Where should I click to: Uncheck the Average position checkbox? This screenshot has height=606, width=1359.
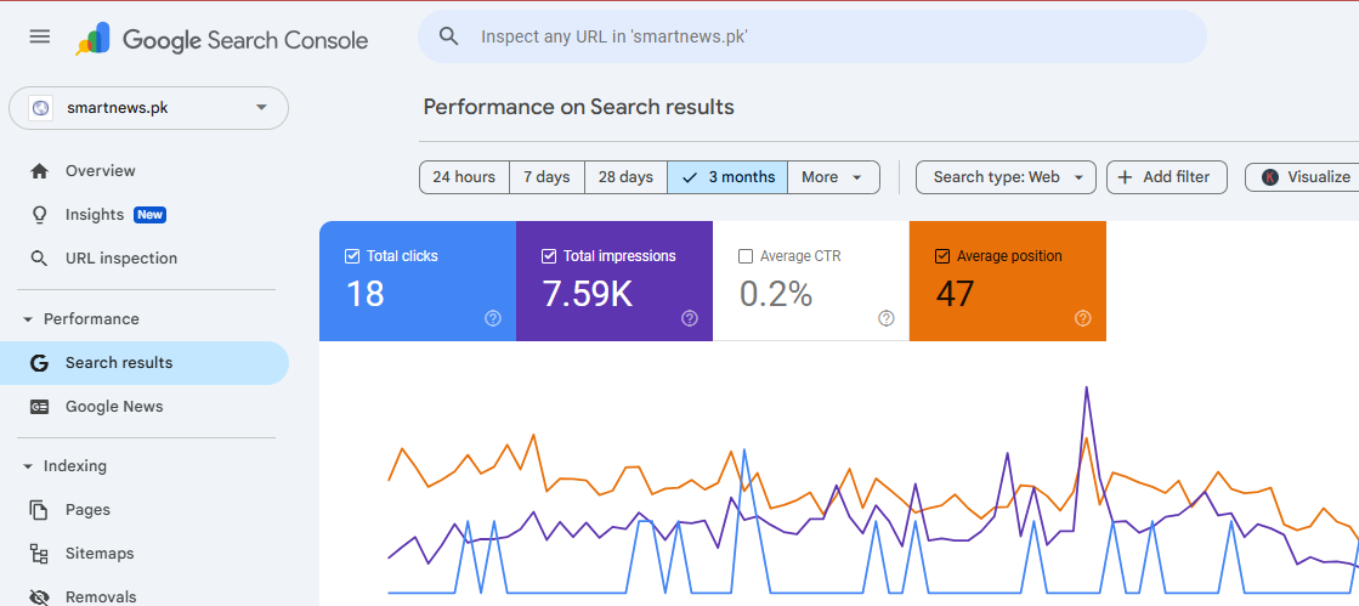point(942,256)
